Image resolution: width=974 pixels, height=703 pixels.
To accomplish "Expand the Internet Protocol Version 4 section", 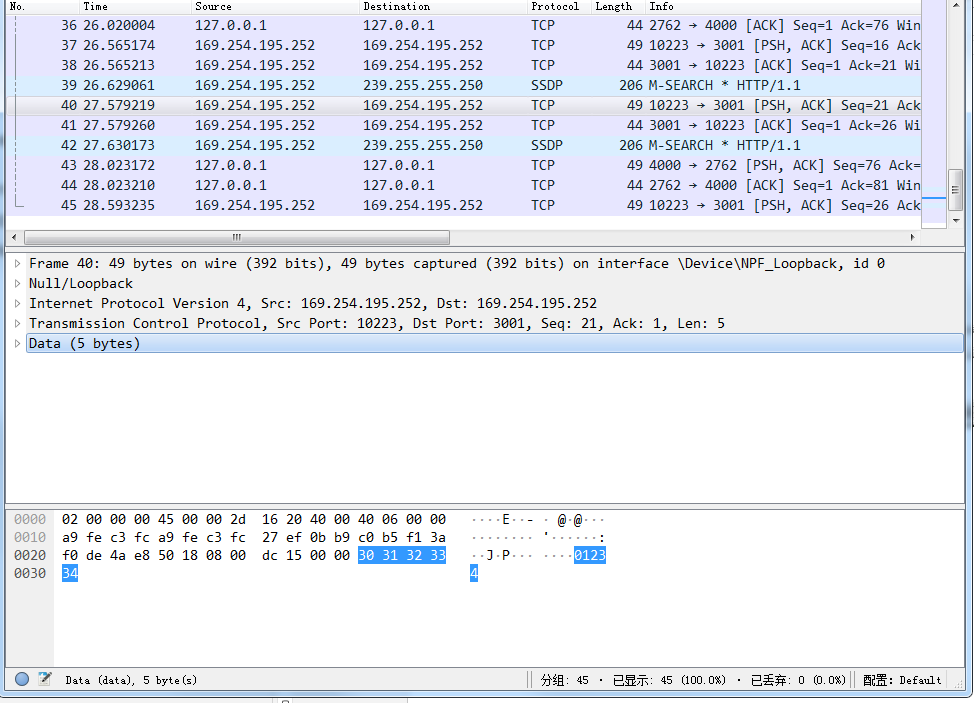I will (x=17, y=303).
